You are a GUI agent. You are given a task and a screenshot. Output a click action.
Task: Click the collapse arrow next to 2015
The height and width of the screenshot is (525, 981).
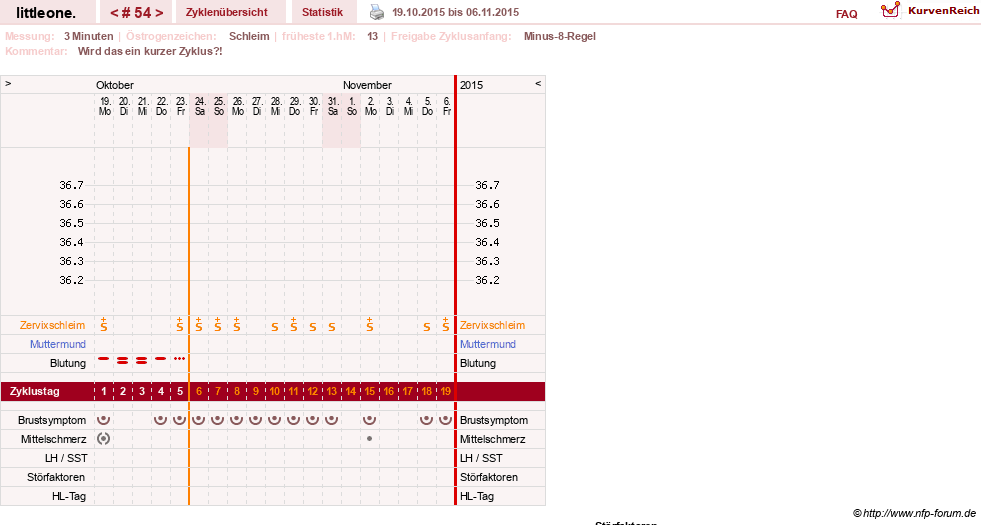coord(537,83)
